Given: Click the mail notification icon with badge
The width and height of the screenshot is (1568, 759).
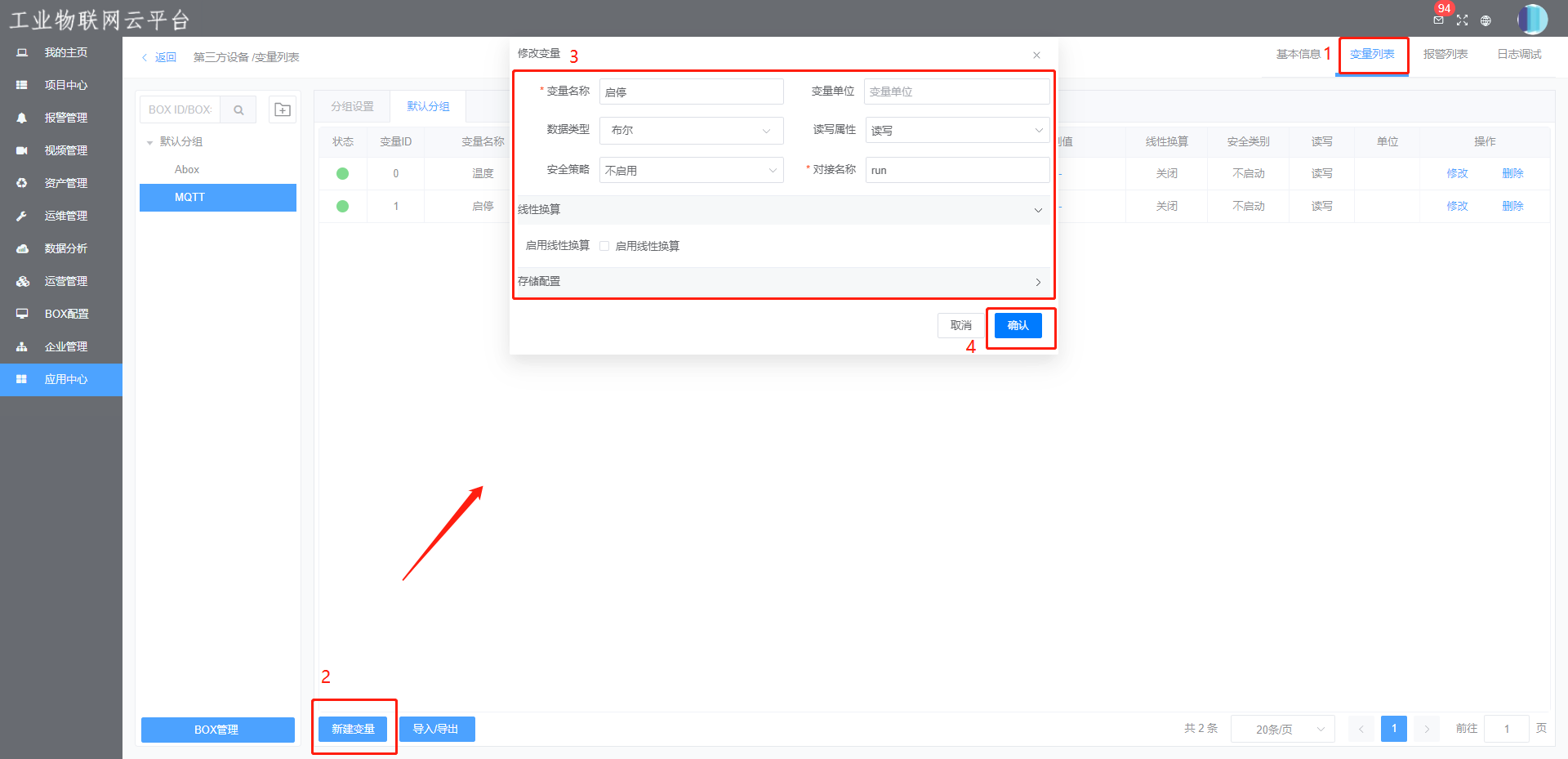Looking at the screenshot, I should pos(1438,20).
